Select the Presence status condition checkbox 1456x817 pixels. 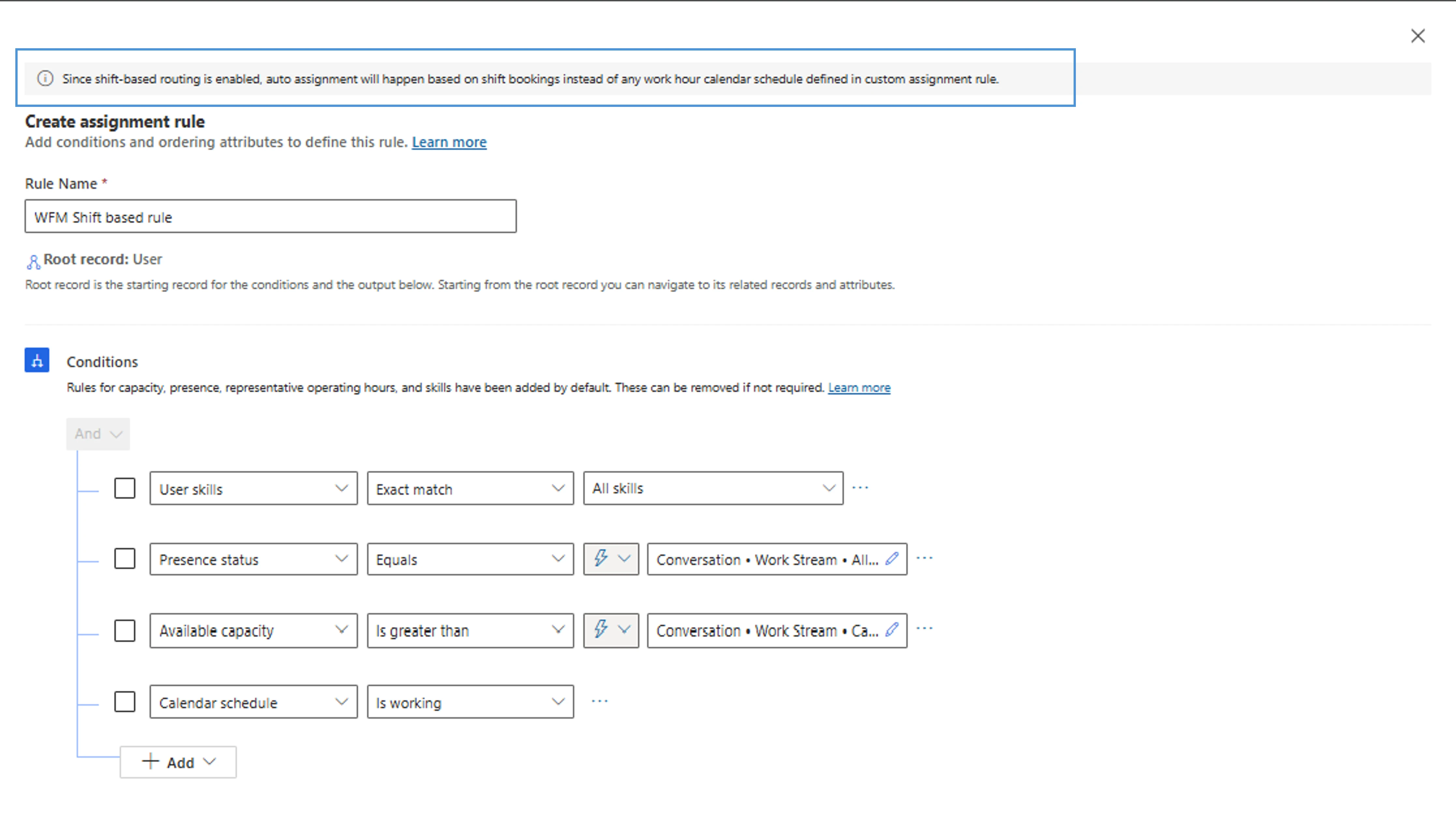pyautogui.click(x=124, y=559)
